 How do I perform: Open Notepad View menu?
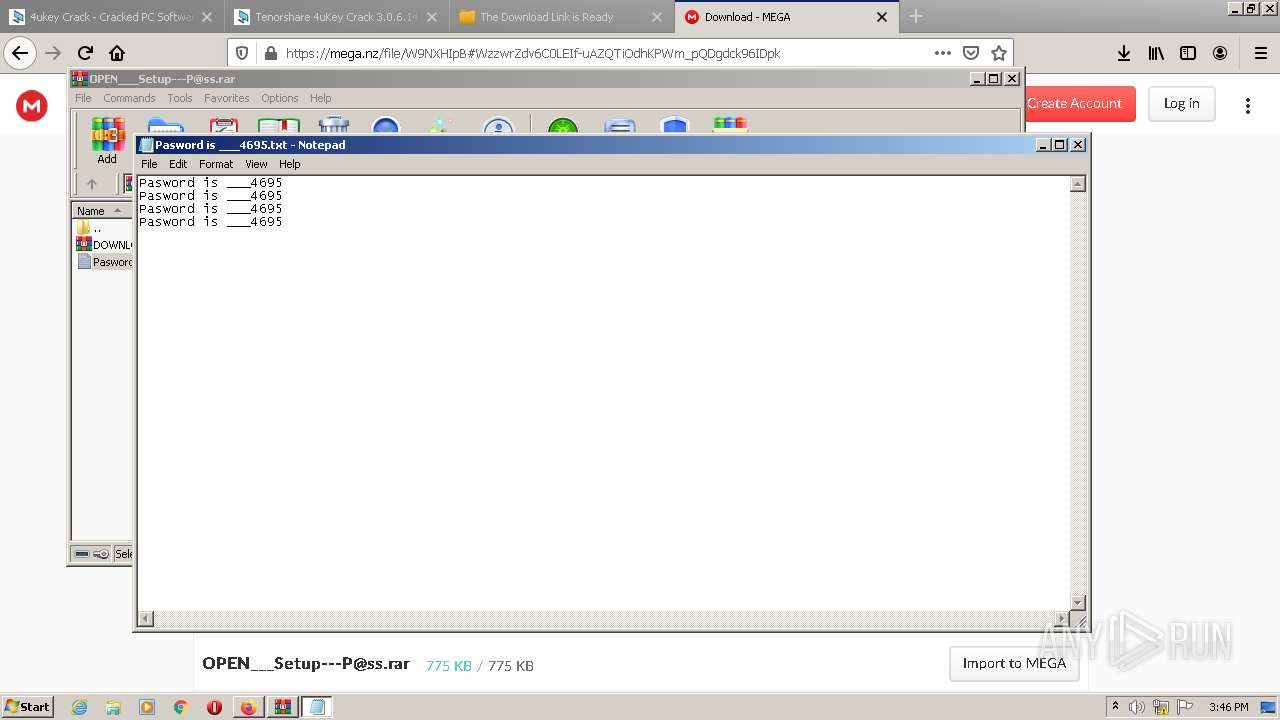click(x=256, y=164)
